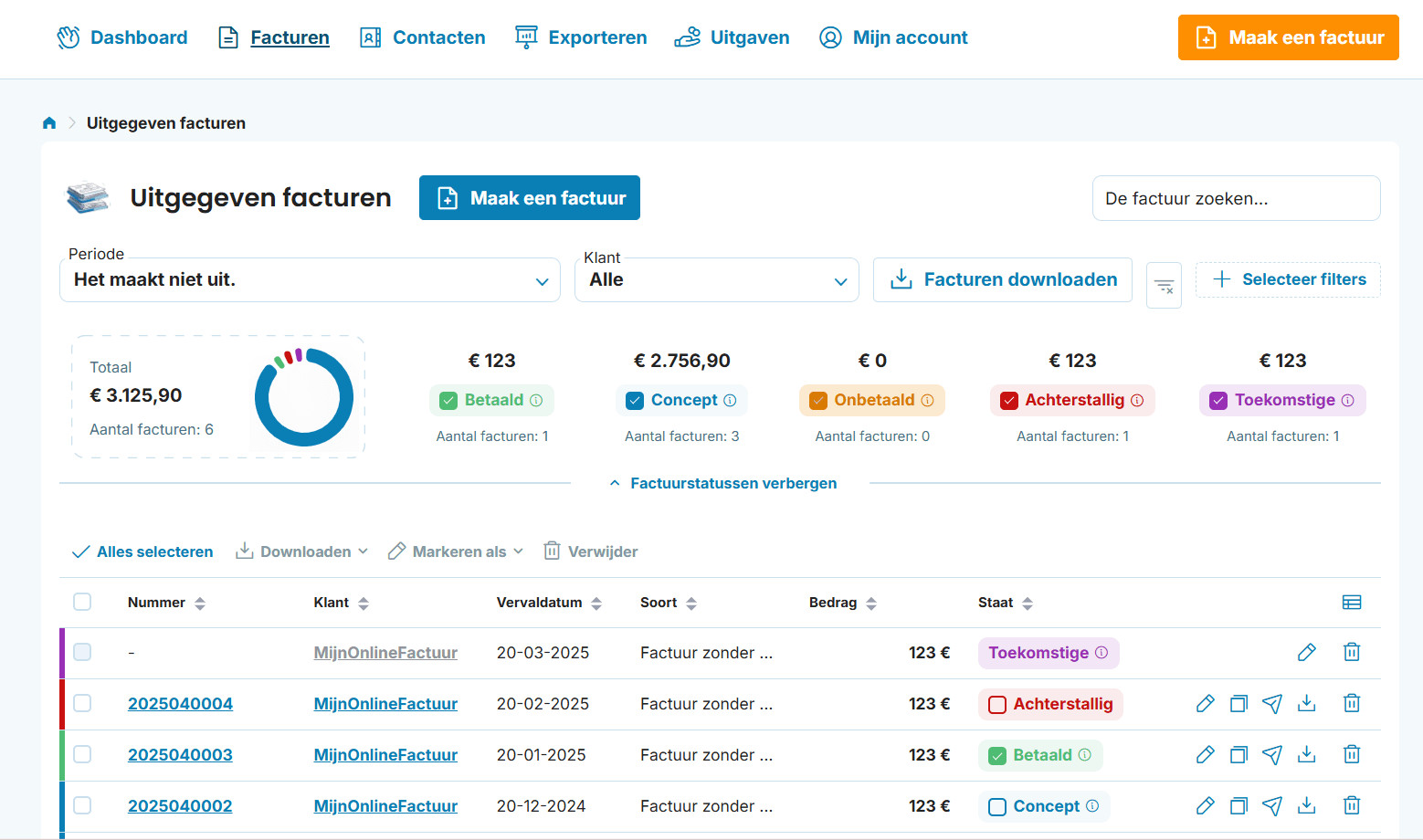Expand the Downloaden bulk menu

[301, 551]
